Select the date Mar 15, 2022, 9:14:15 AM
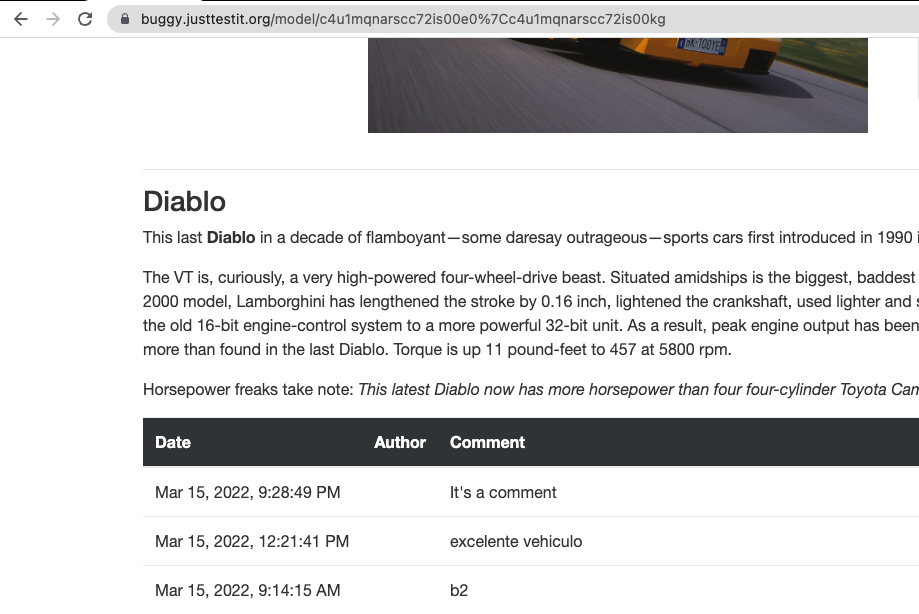Image resolution: width=919 pixels, height=614 pixels. click(247, 590)
